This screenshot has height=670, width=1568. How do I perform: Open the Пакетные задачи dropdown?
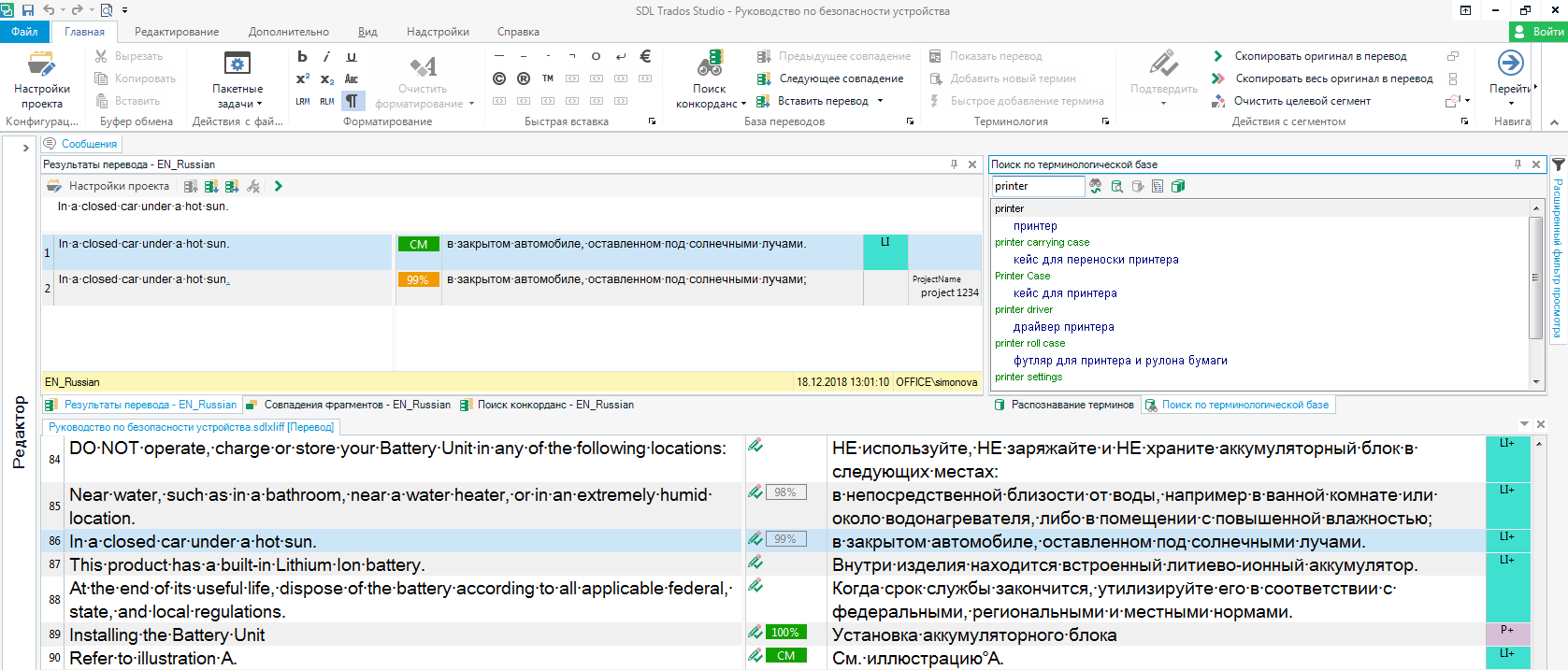(x=237, y=80)
